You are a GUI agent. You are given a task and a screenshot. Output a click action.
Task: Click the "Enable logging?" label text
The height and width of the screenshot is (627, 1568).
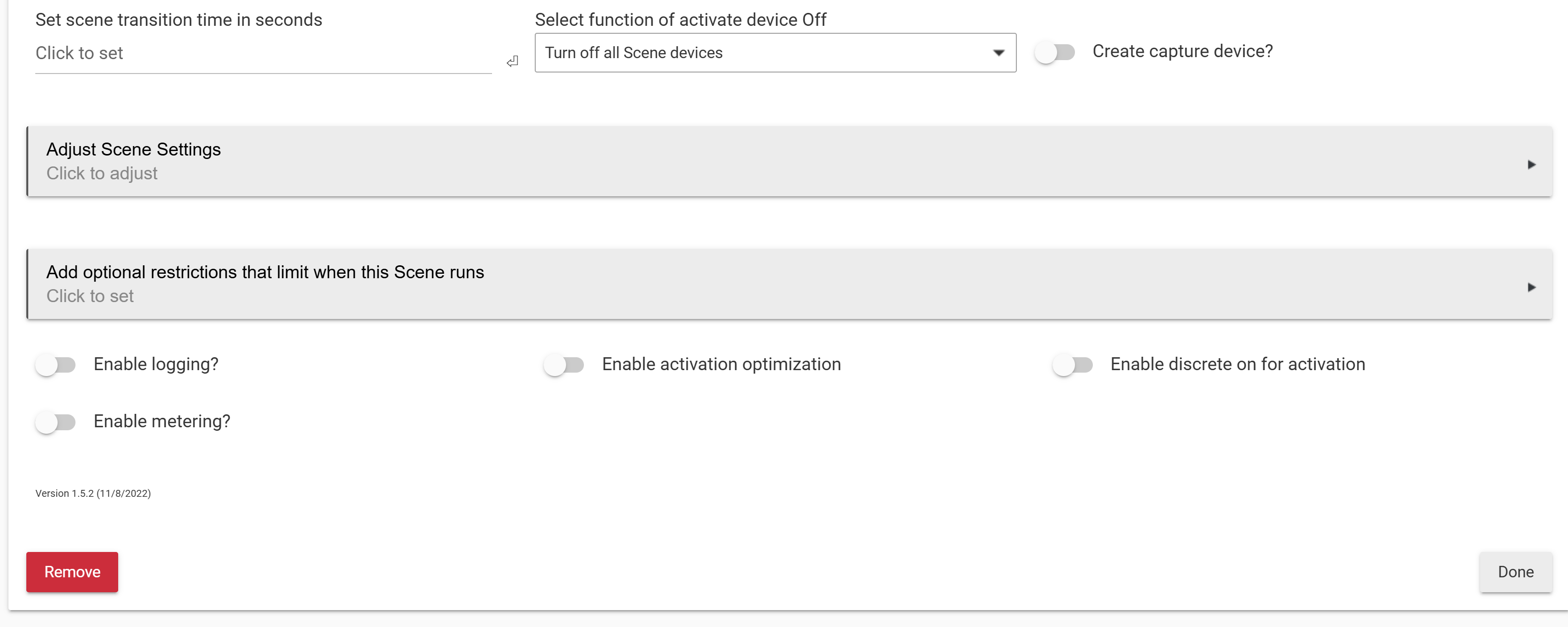click(x=156, y=364)
